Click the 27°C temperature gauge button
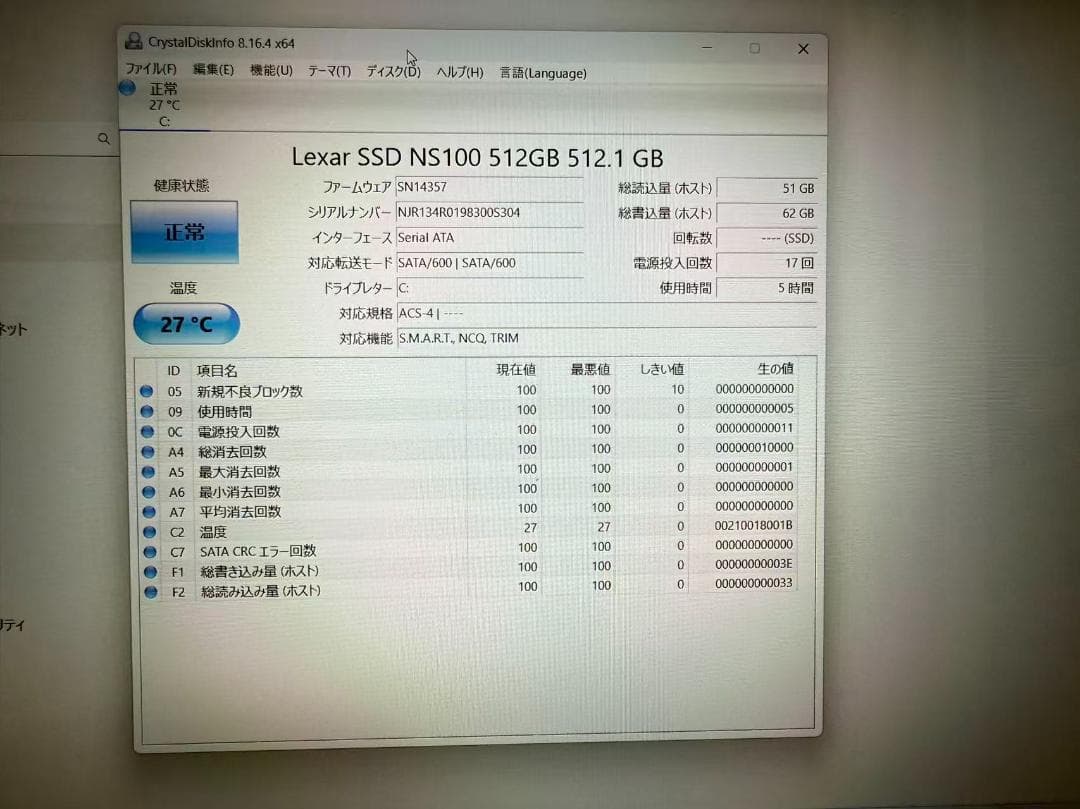The height and width of the screenshot is (809, 1080). point(186,324)
